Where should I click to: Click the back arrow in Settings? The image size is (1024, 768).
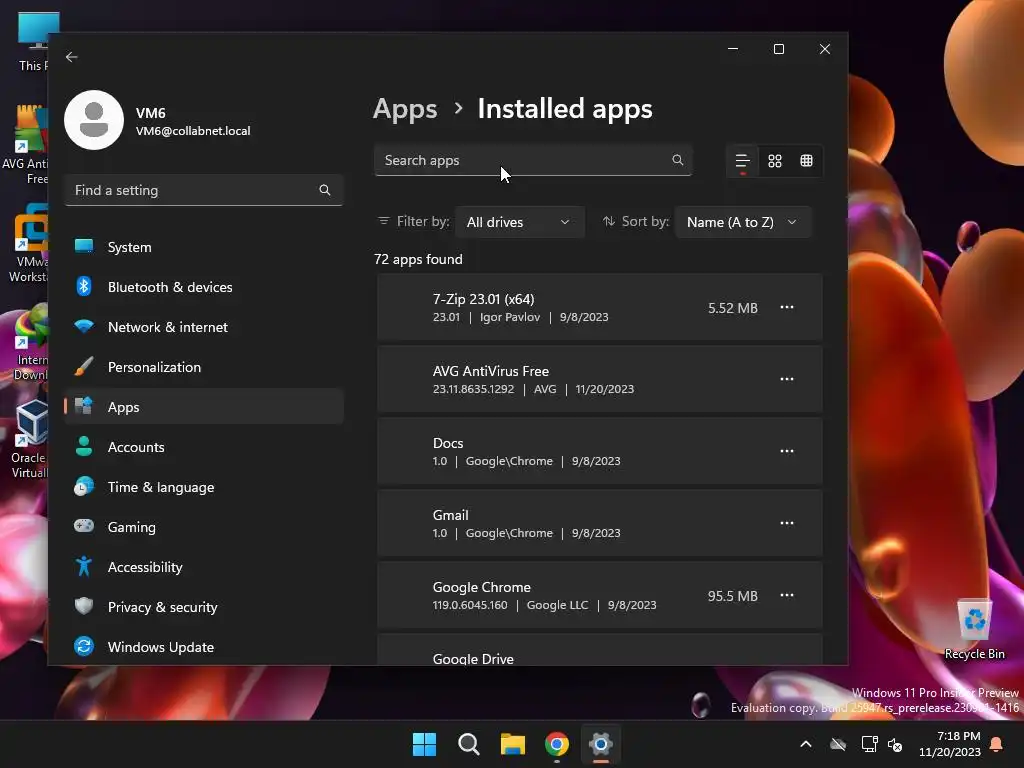[x=72, y=57]
